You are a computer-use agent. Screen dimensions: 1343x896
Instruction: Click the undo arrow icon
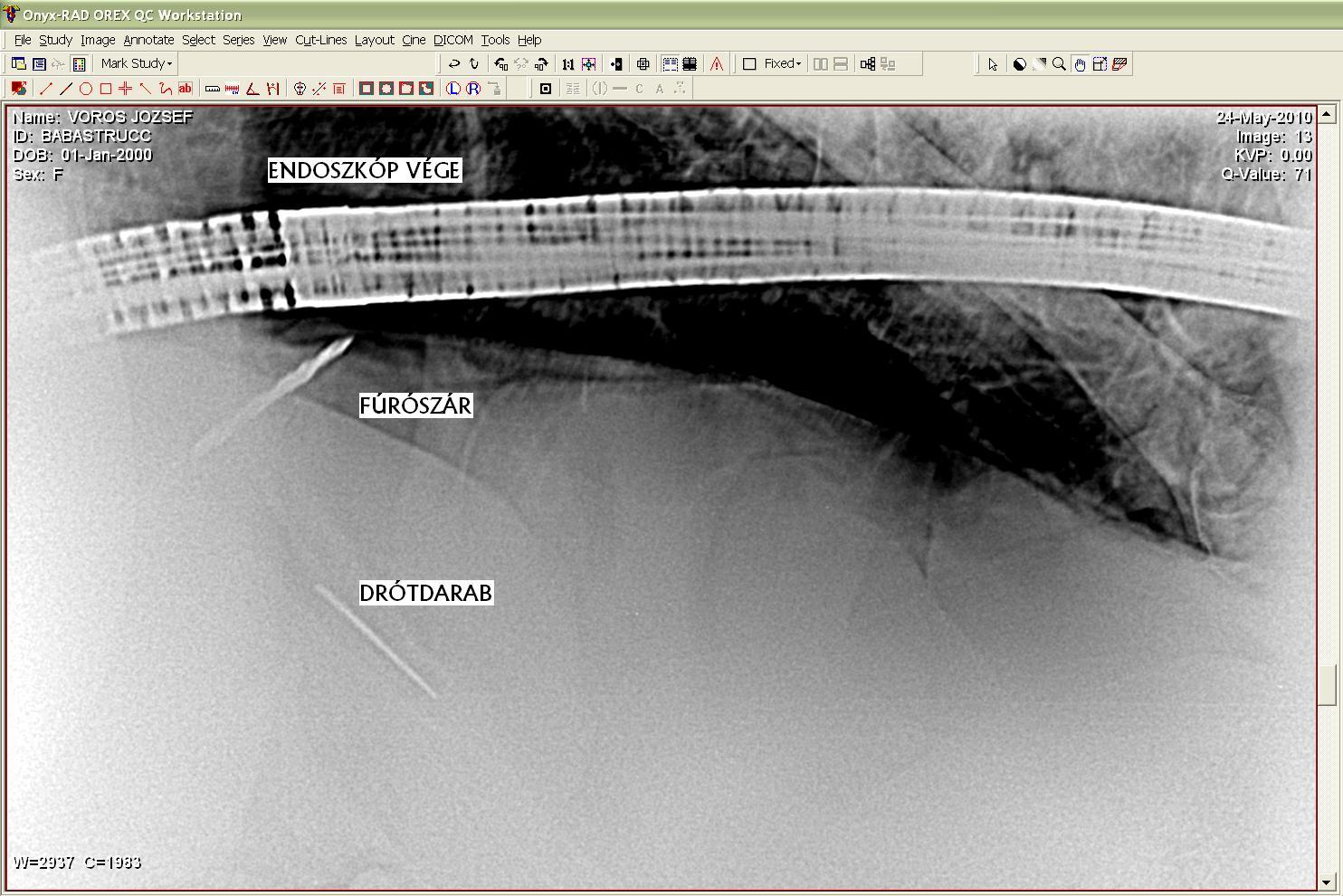point(454,63)
